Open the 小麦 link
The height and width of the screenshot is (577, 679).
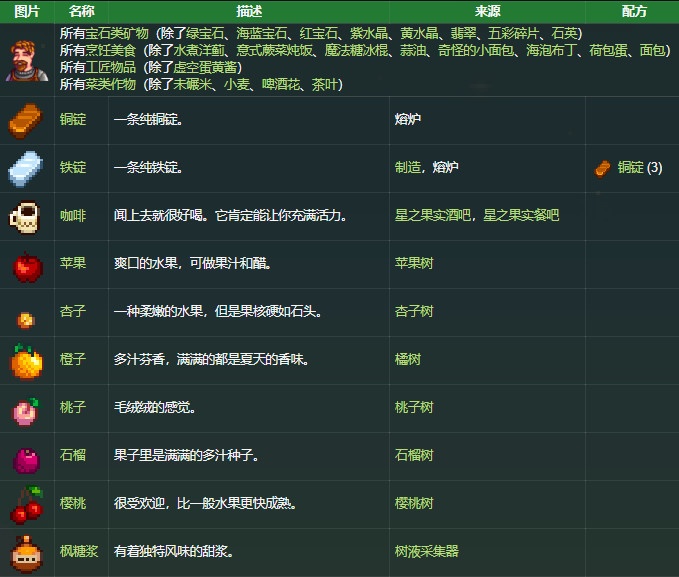pyautogui.click(x=236, y=84)
